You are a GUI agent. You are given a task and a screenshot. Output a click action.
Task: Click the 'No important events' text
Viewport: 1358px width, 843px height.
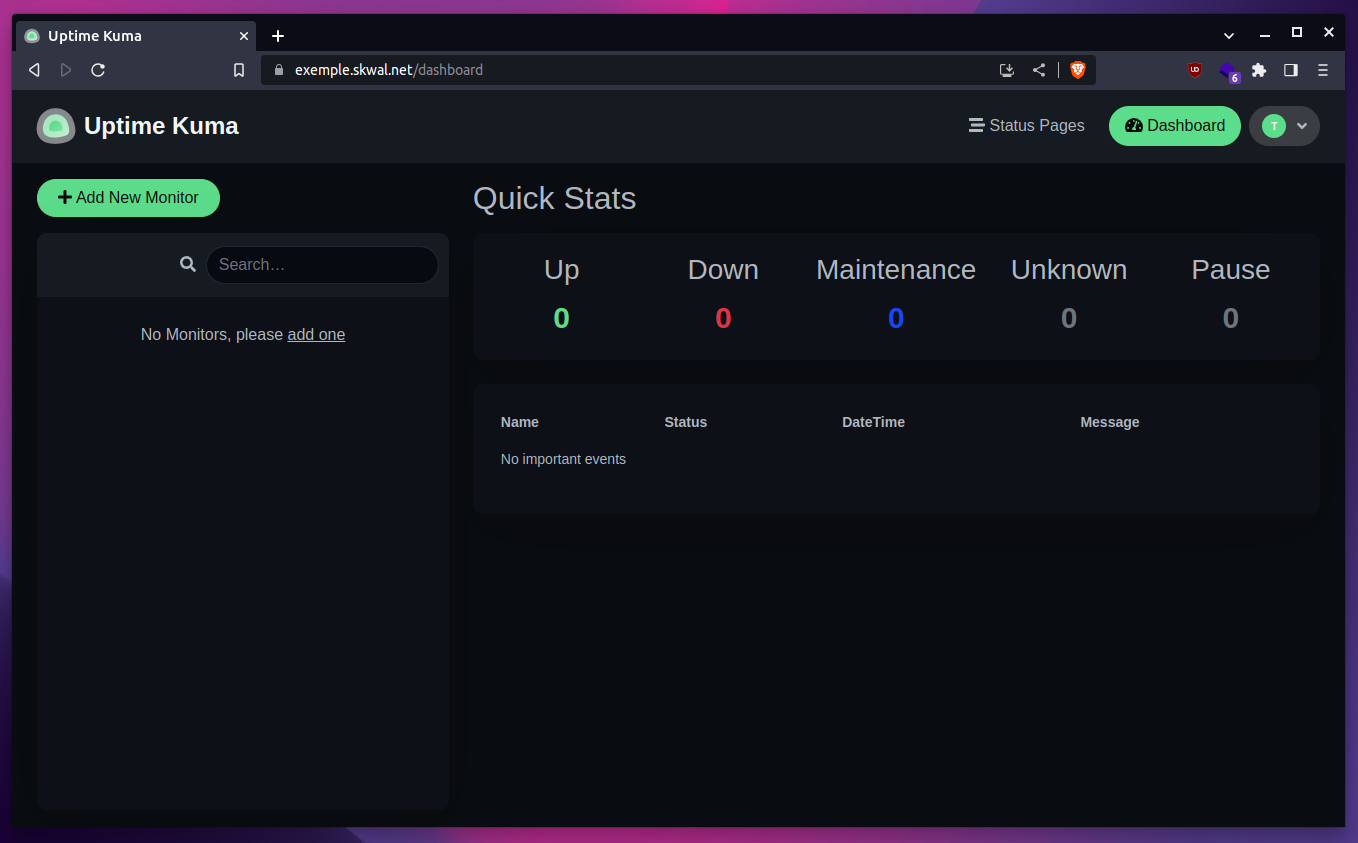(563, 459)
